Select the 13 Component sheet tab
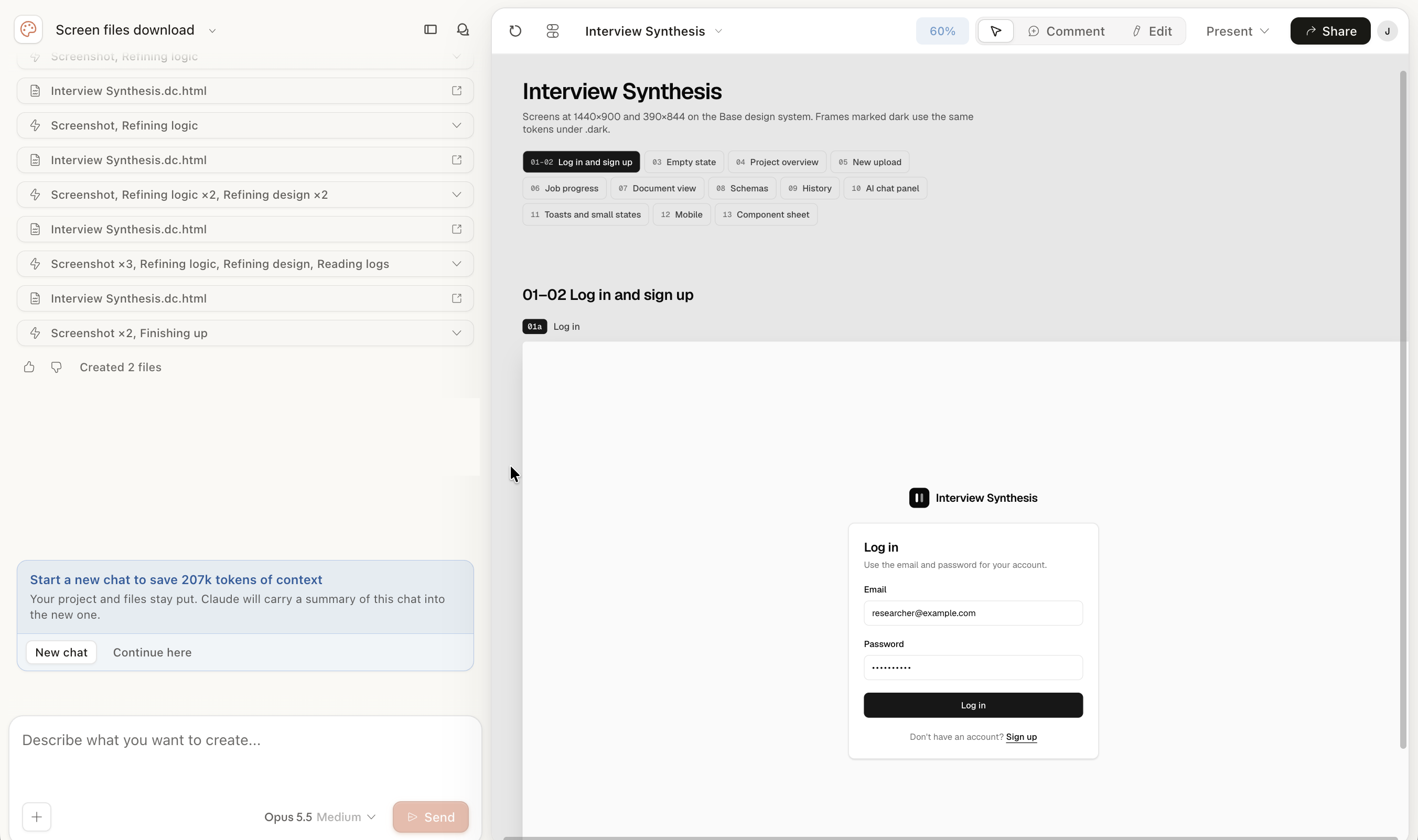Screen dimensions: 1418x840 coord(766,214)
